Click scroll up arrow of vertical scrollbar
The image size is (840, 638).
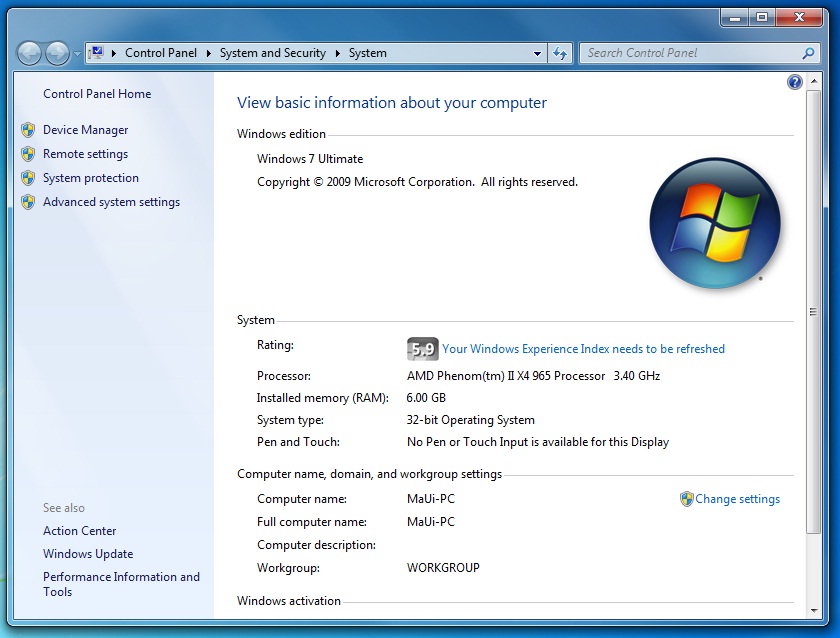pyautogui.click(x=814, y=81)
